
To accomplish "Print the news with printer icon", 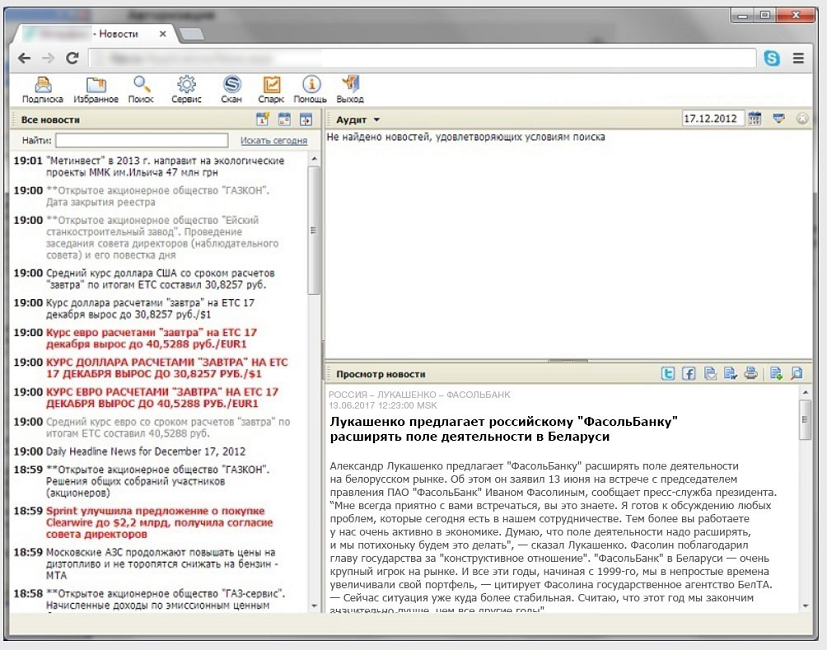I will point(751,374).
